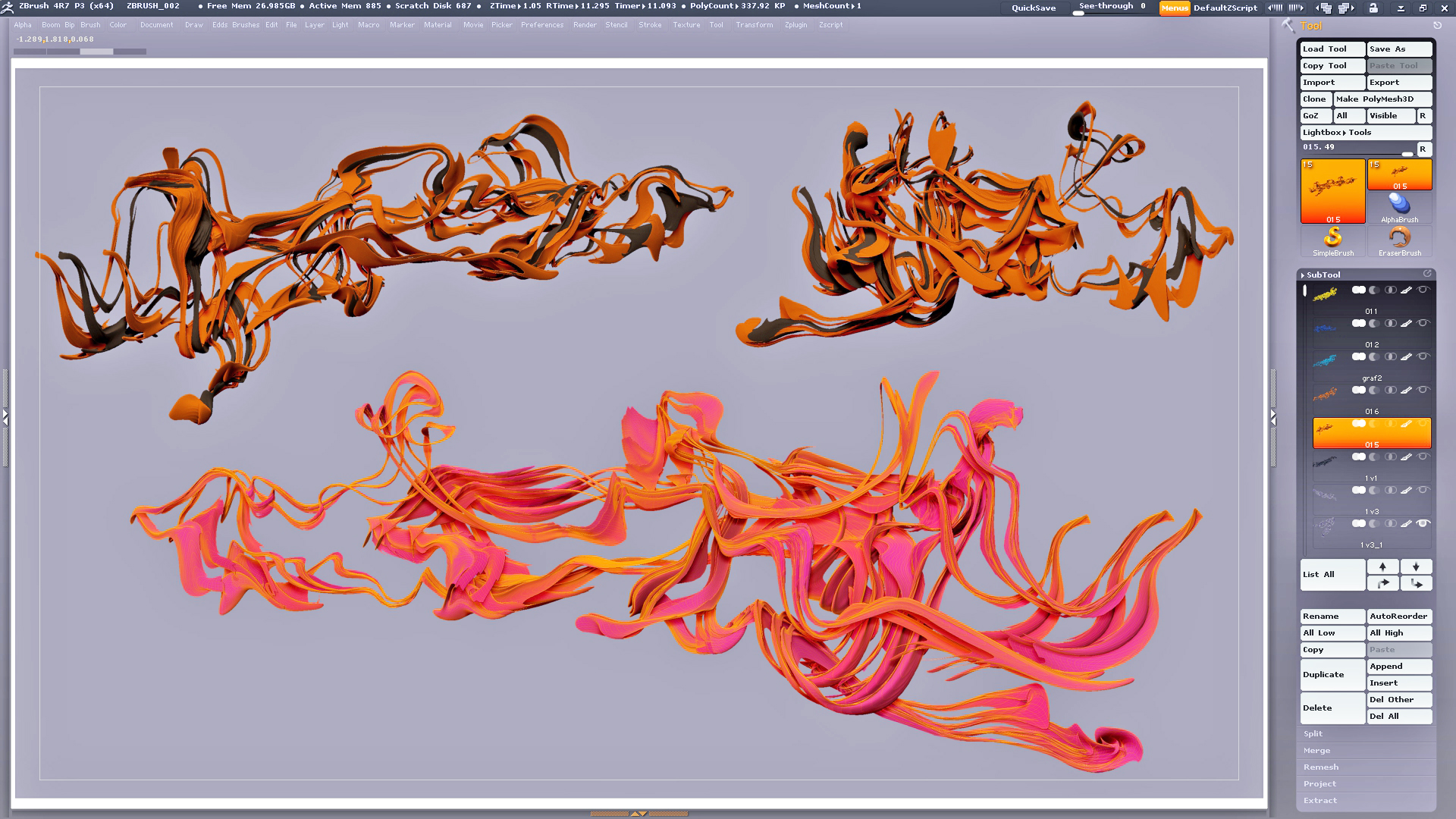Click the UI lock padlock icon
The height and width of the screenshot is (819, 1456).
[x=1373, y=8]
